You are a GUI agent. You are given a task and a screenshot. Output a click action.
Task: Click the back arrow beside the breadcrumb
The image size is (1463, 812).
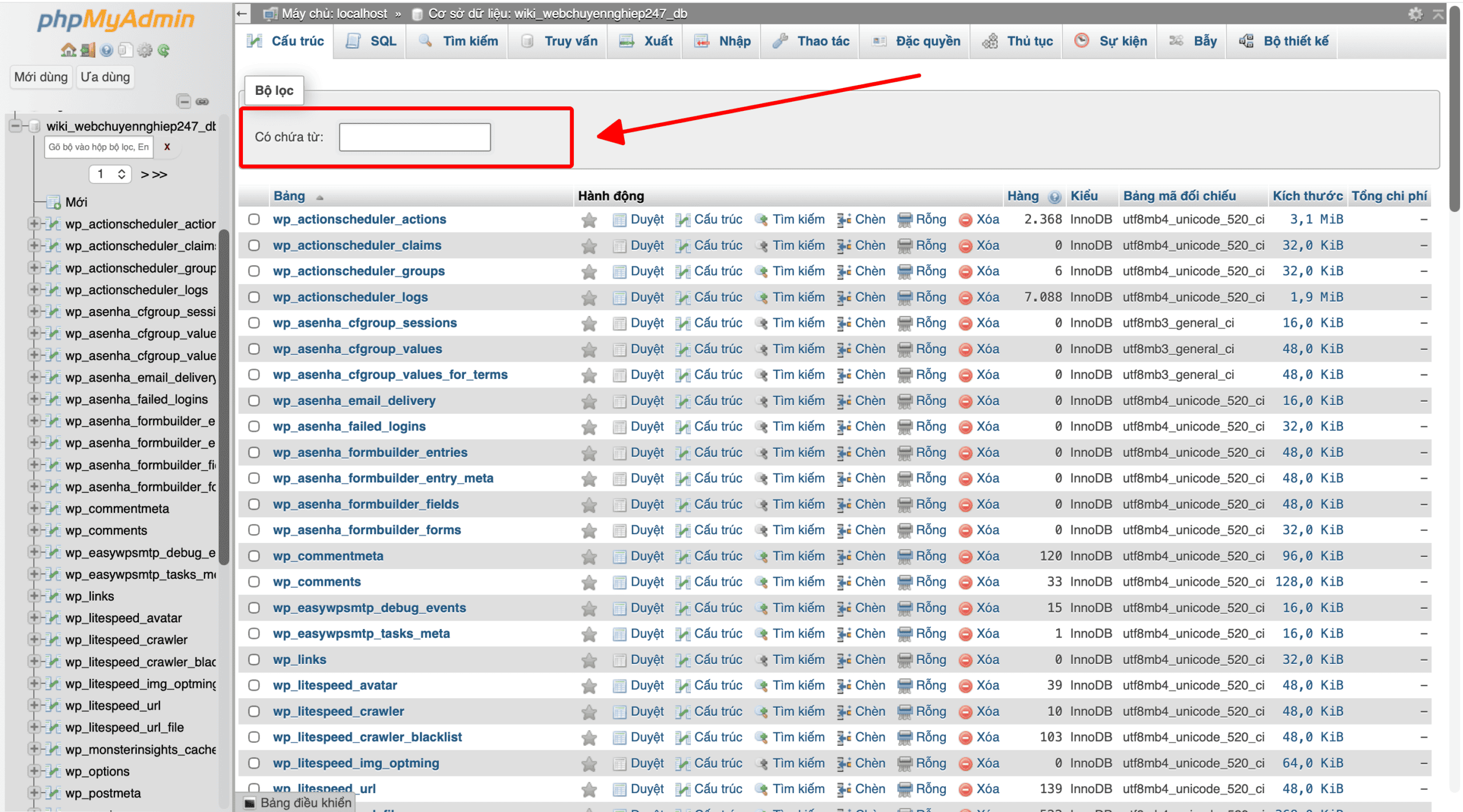click(x=242, y=14)
